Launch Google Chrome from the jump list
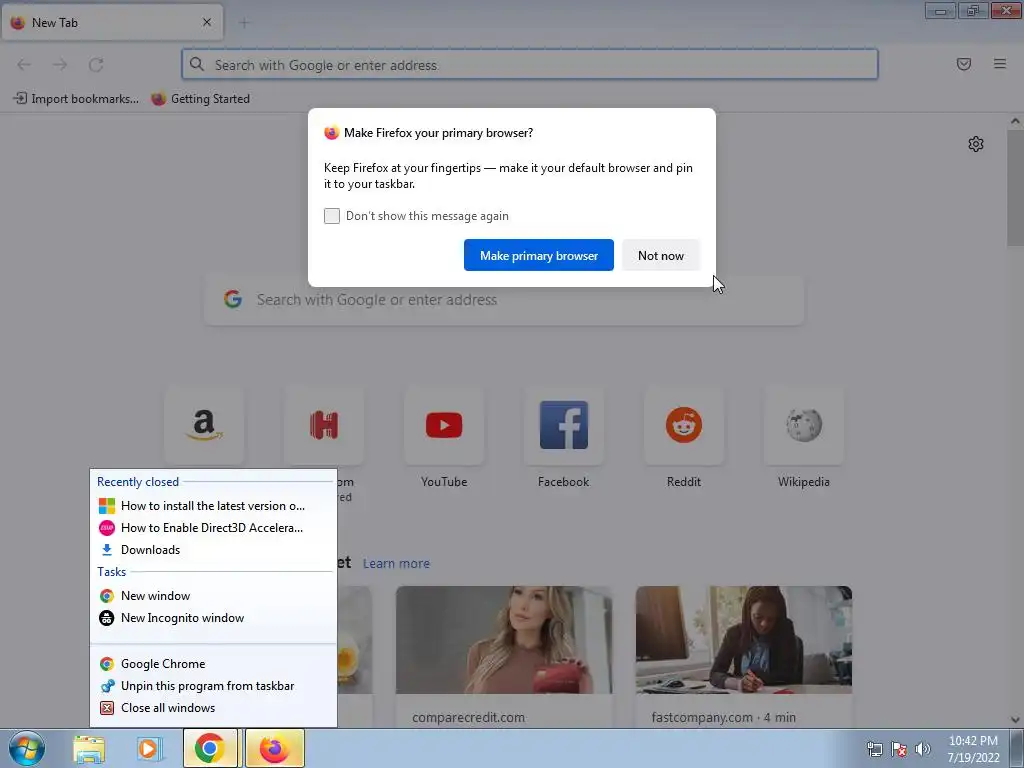 214,664
